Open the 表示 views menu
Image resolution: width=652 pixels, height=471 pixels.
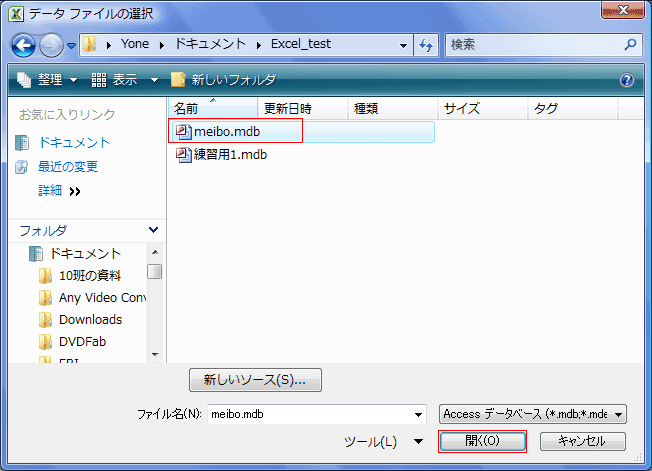tap(114, 79)
